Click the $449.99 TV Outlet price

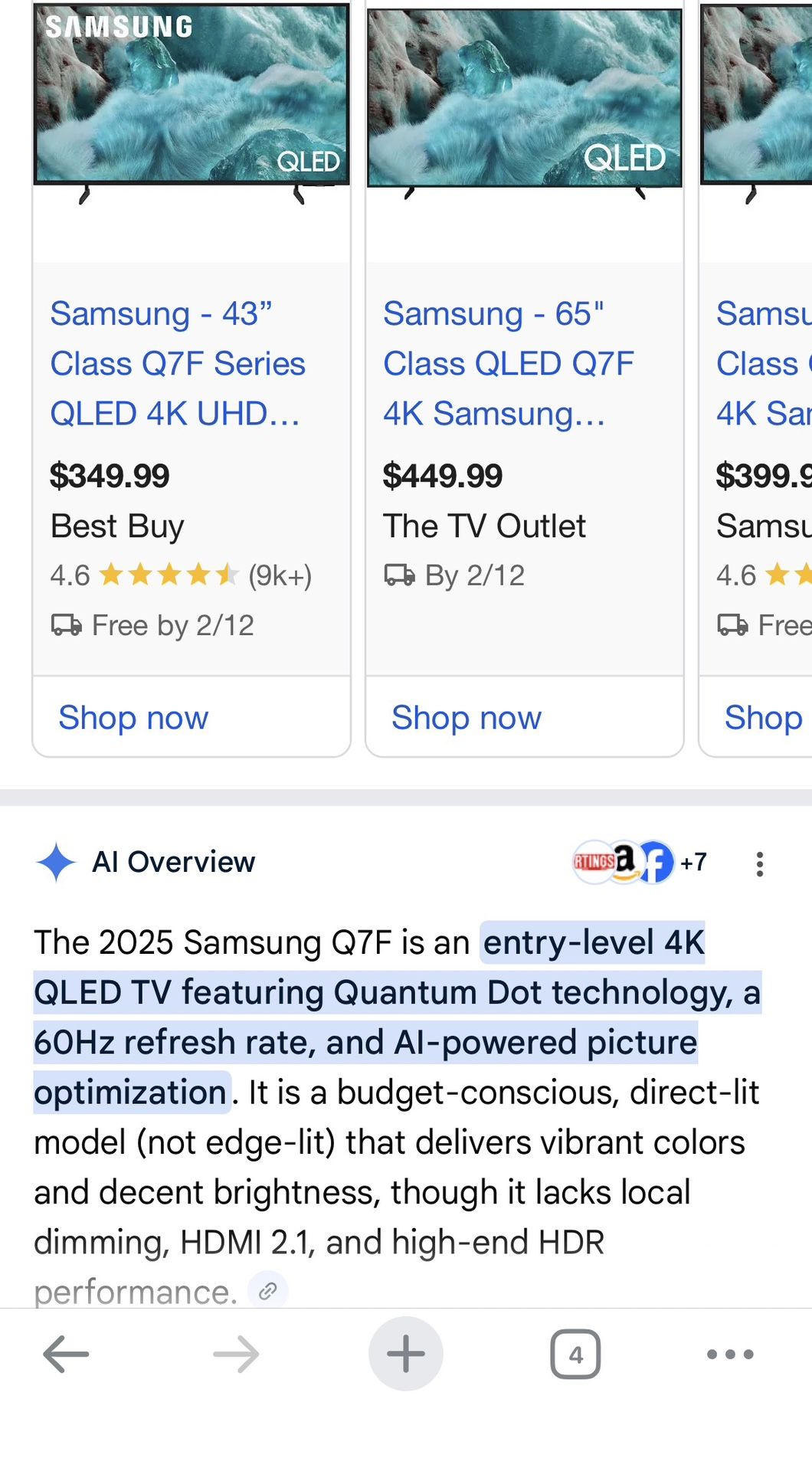(443, 476)
